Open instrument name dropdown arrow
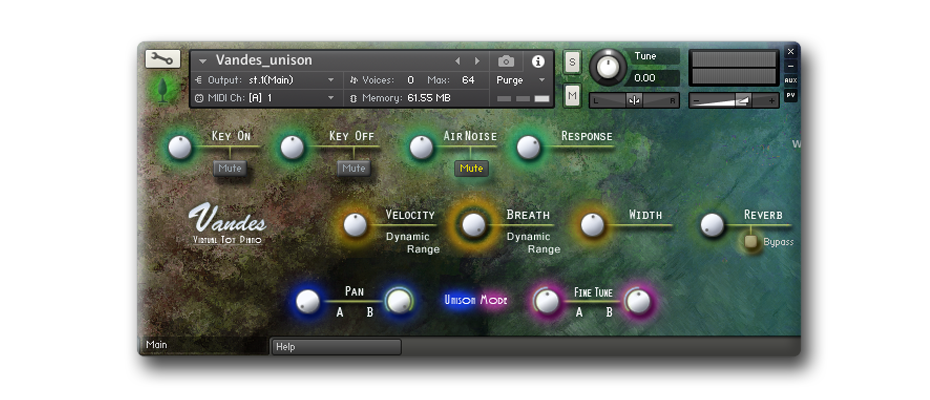Screen dimensions: 930x400 (x=203, y=61)
